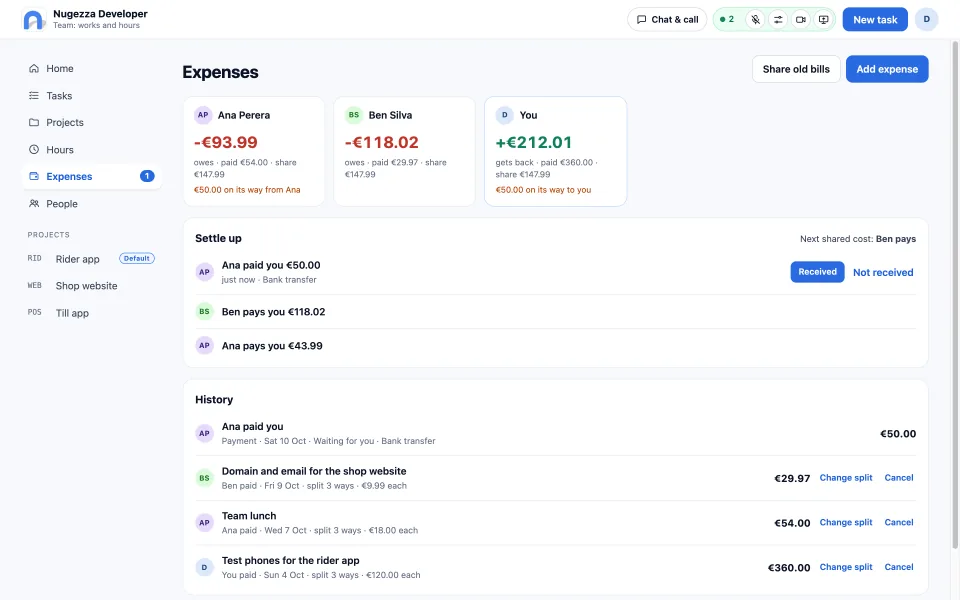Go to Home in sidebar
The image size is (960, 600).
point(91,69)
